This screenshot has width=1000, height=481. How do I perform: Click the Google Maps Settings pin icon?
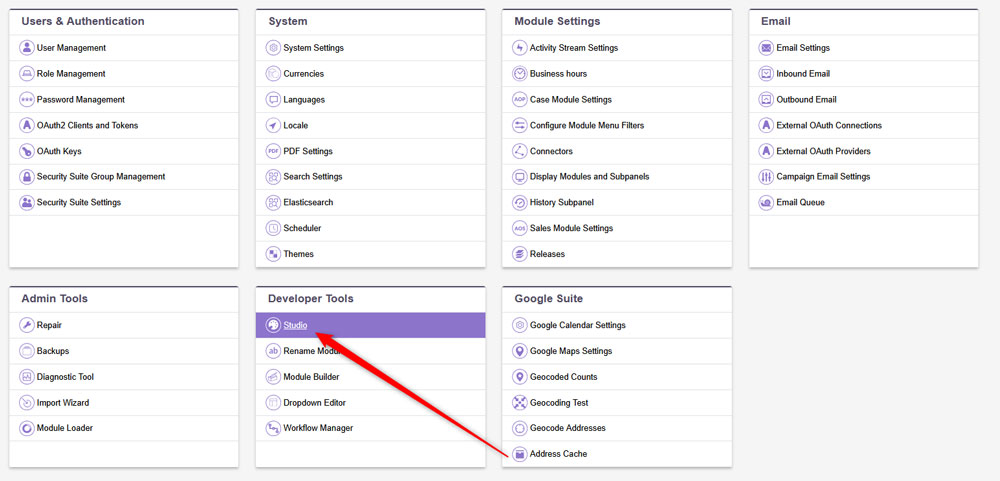tap(520, 351)
